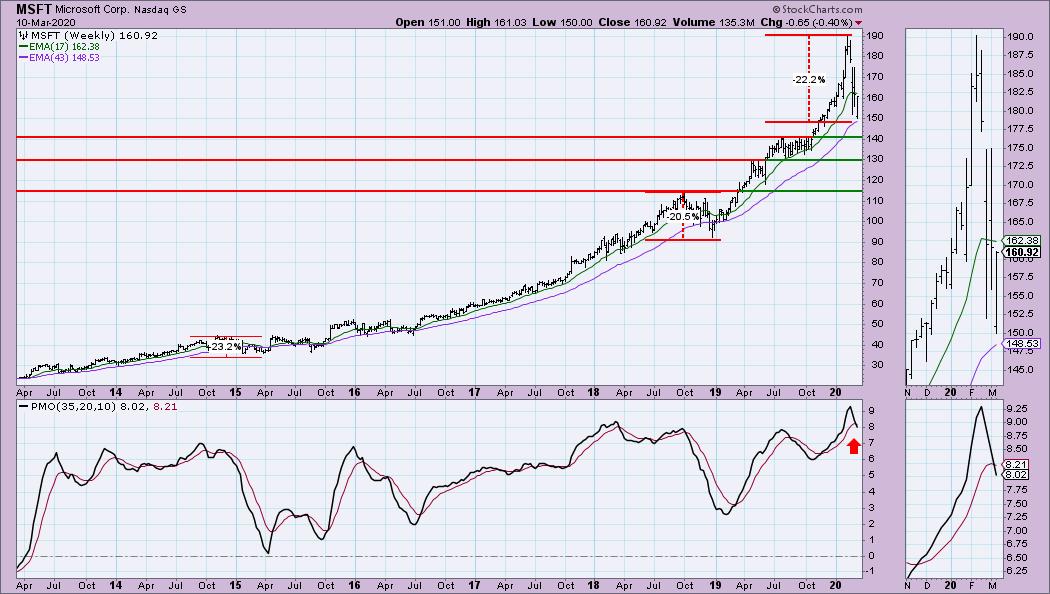1050x594 pixels.
Task: Click the 190 label on main price axis
Action: [x=875, y=35]
